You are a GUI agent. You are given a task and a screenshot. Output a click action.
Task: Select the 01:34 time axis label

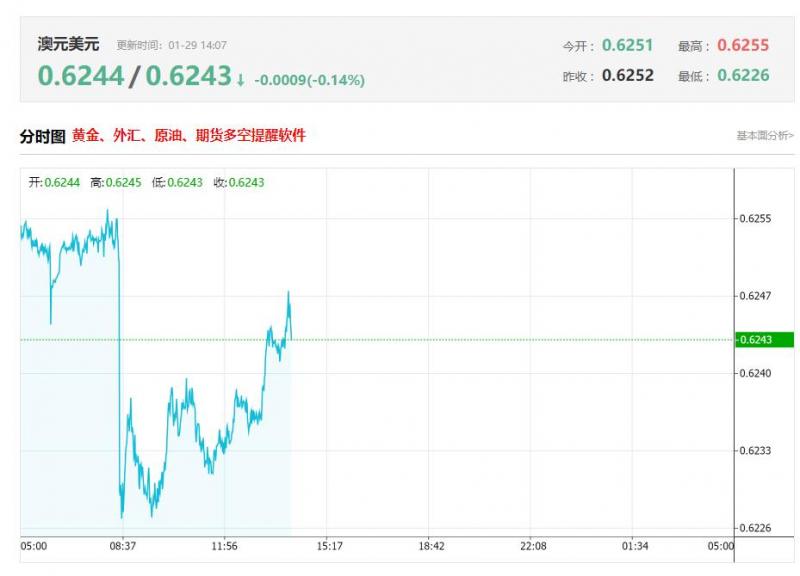tap(635, 546)
